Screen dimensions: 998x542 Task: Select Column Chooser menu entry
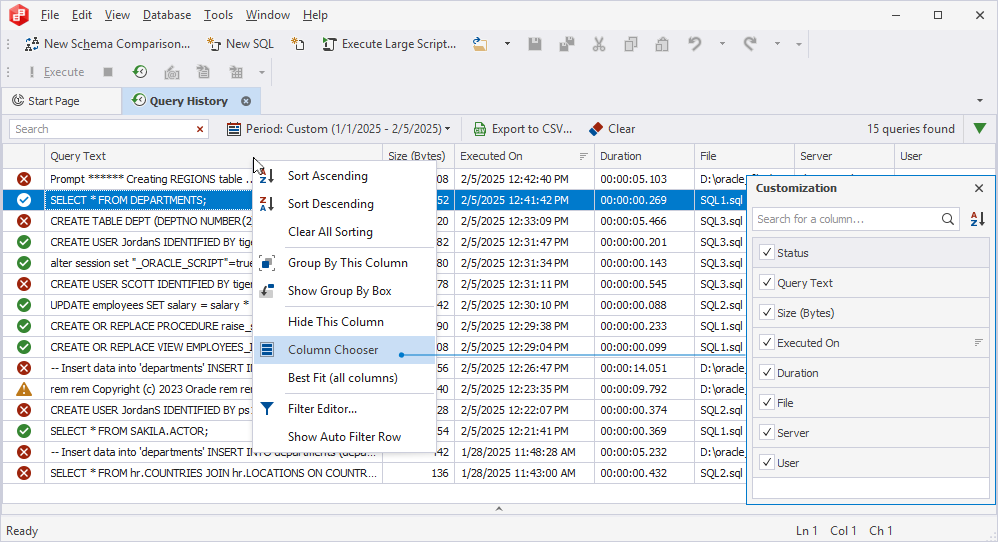[x=344, y=350]
